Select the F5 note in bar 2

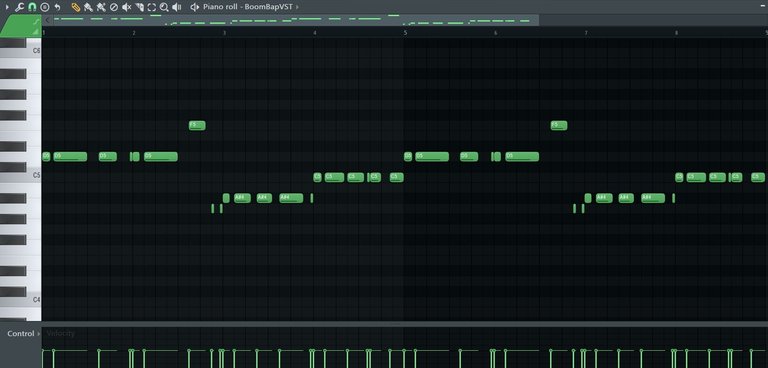[x=197, y=125]
